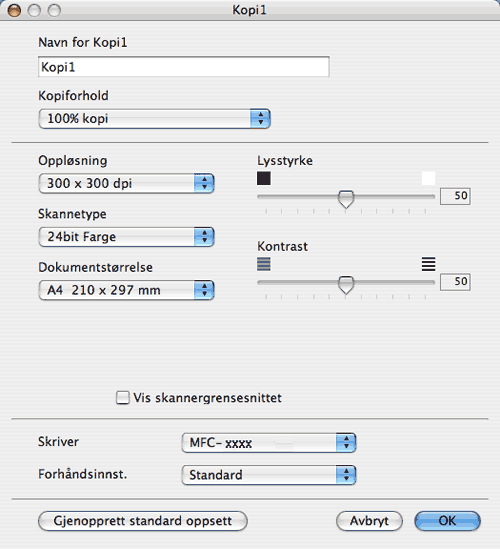
Task: Click the Avbryt button
Action: pos(369,521)
